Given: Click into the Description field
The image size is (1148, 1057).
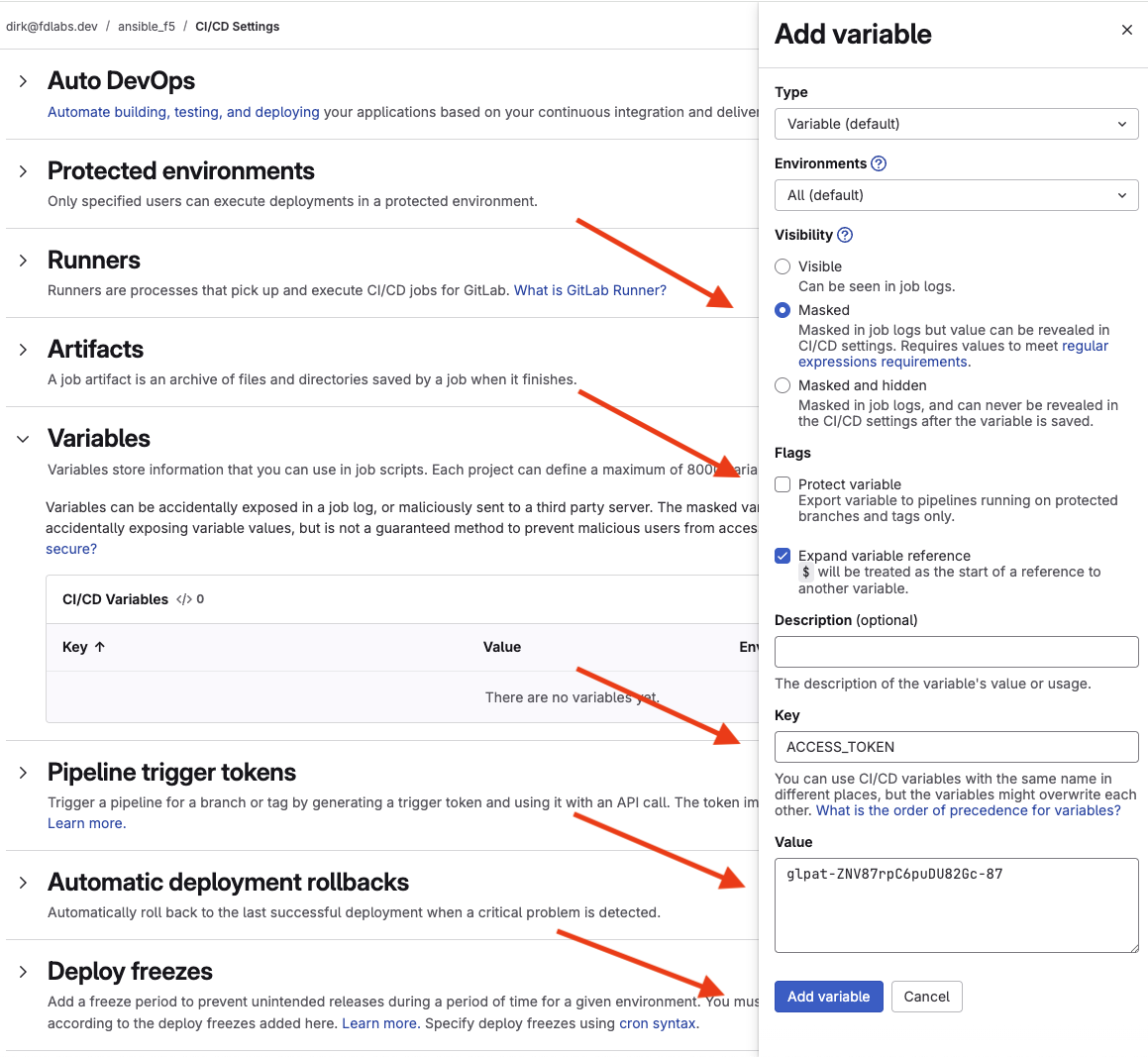Looking at the screenshot, I should pyautogui.click(x=956, y=652).
